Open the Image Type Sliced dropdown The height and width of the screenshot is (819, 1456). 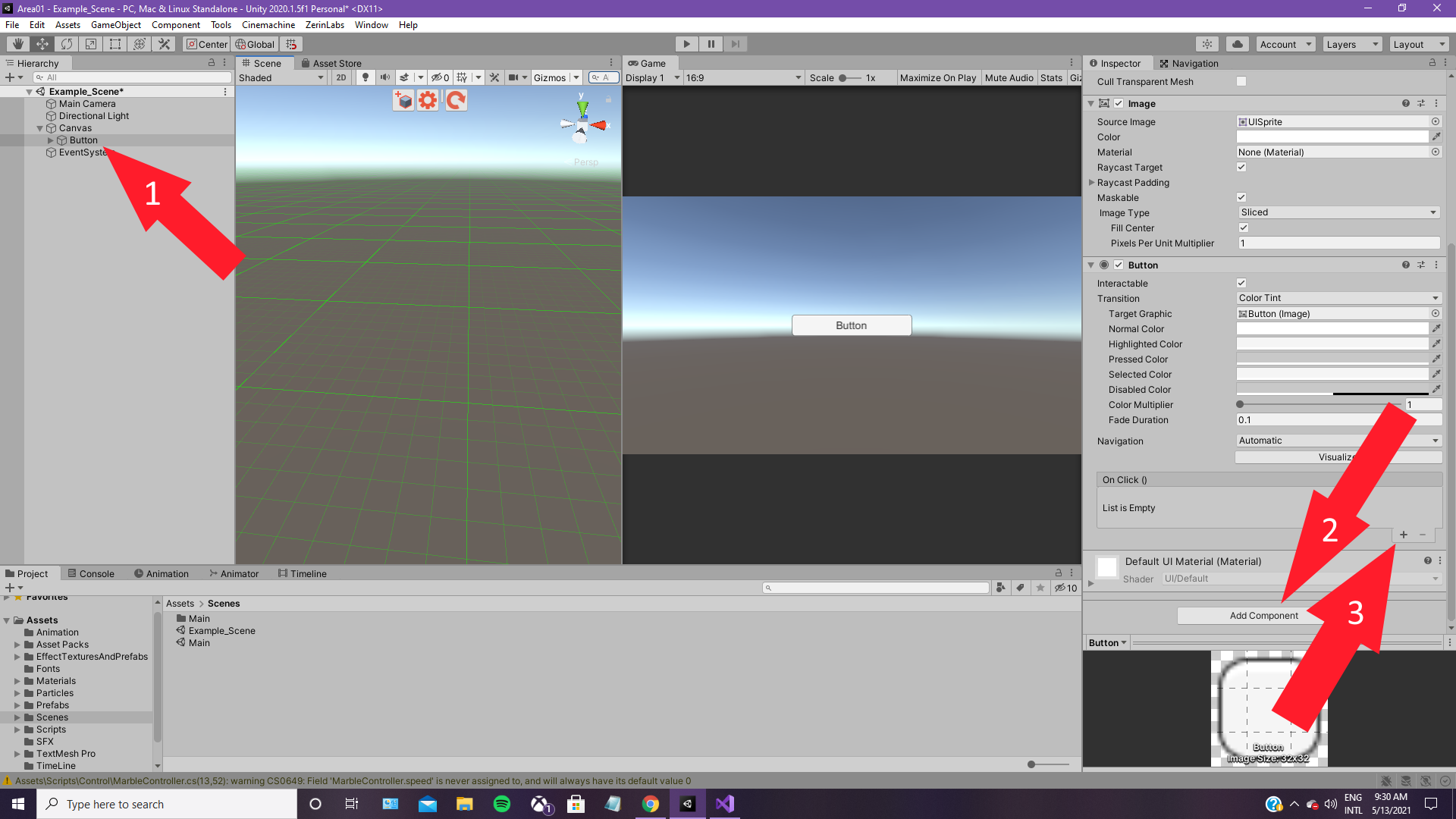click(1338, 212)
